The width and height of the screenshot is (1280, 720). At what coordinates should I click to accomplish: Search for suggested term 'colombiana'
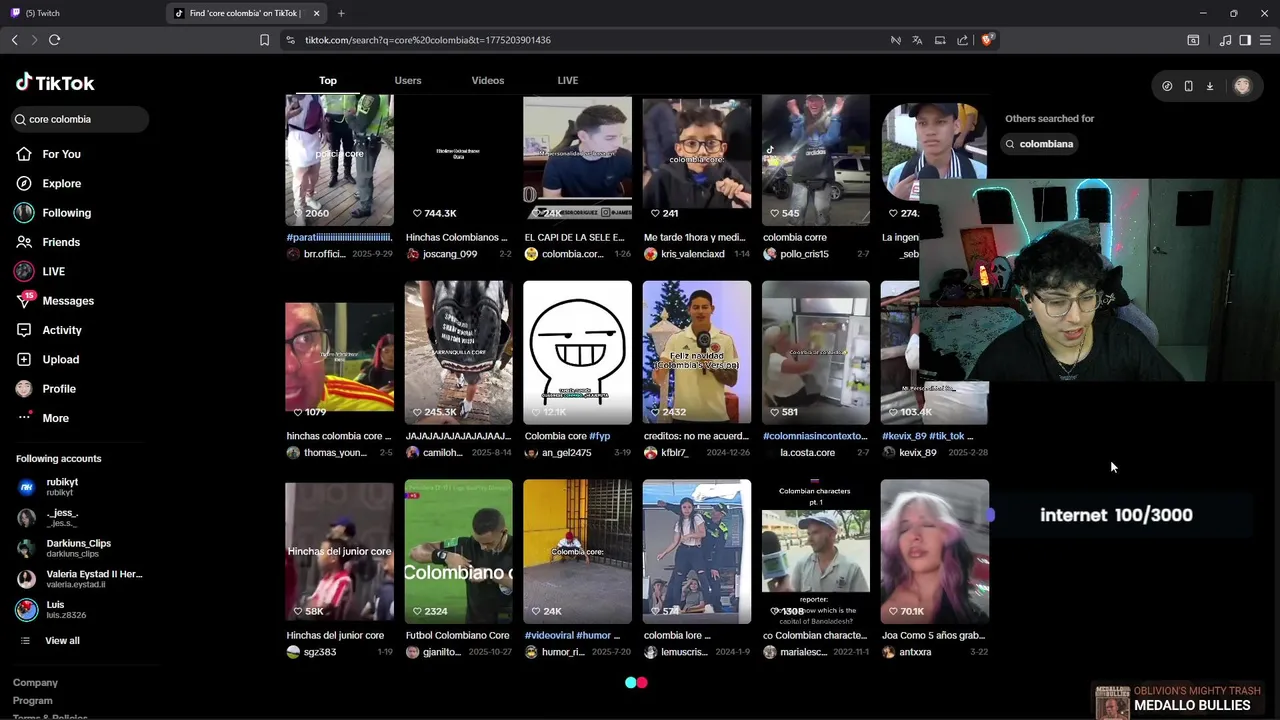[x=1038, y=144]
